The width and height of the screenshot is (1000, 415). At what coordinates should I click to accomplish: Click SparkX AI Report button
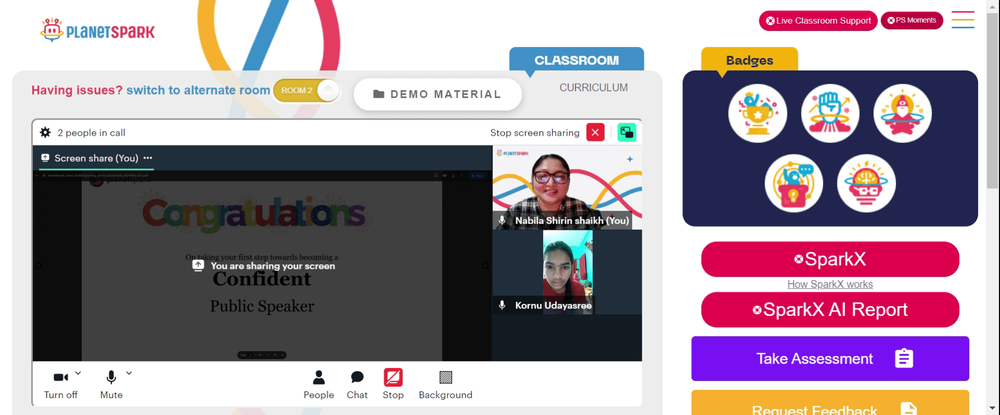[x=830, y=310]
